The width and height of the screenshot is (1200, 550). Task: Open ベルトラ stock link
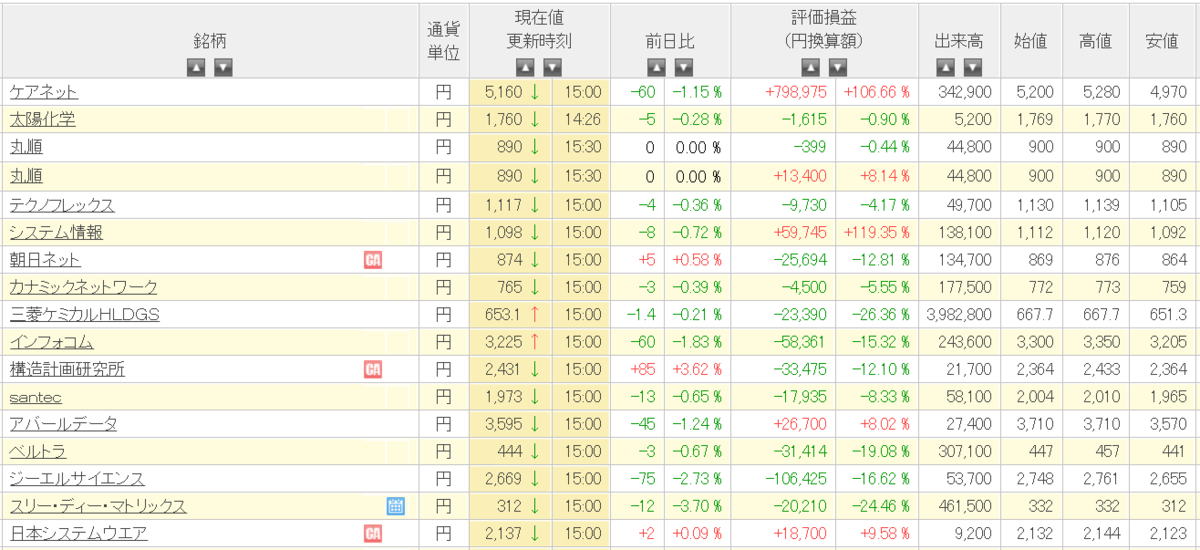[38, 452]
